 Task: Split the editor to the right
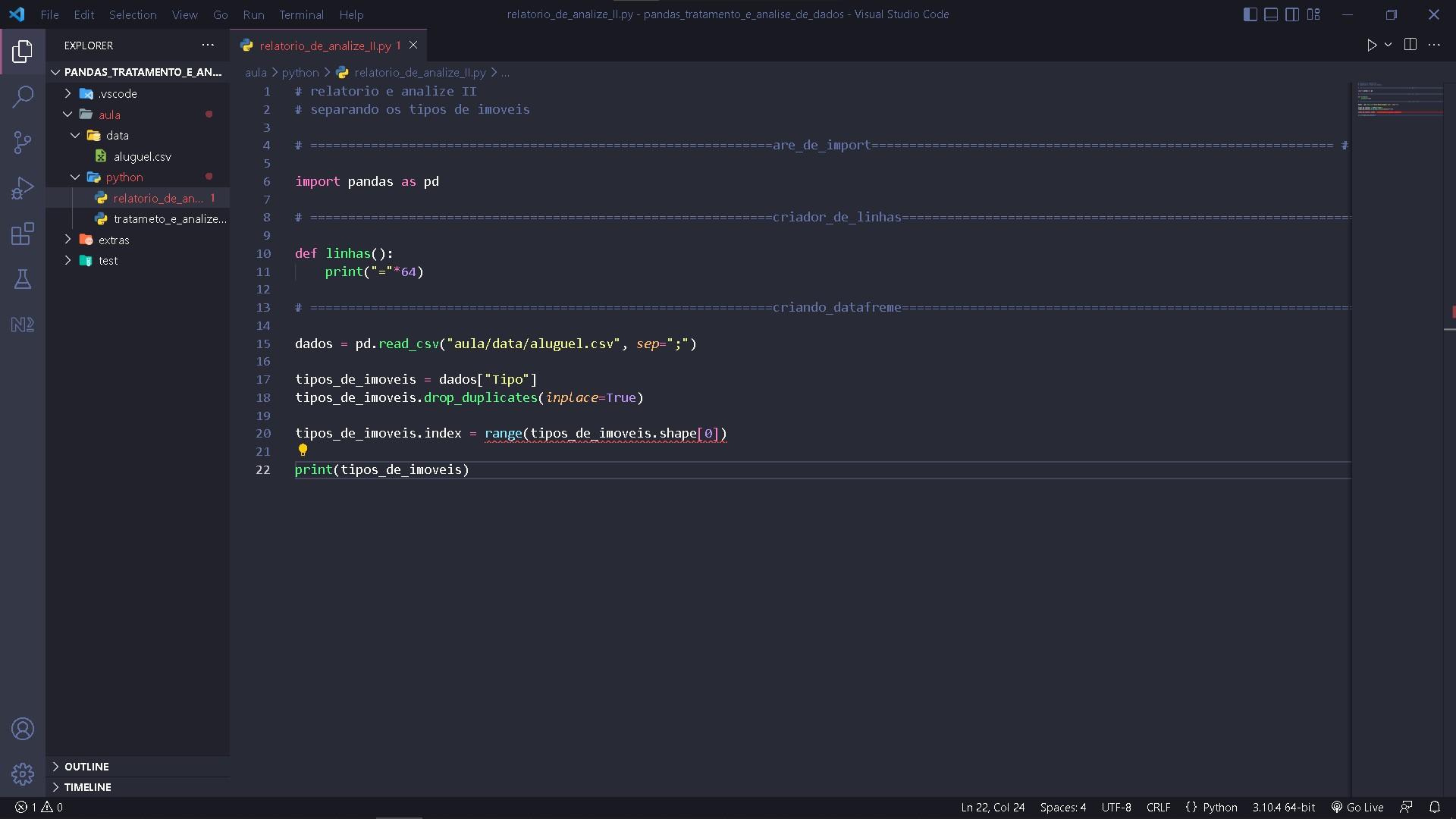[1410, 45]
